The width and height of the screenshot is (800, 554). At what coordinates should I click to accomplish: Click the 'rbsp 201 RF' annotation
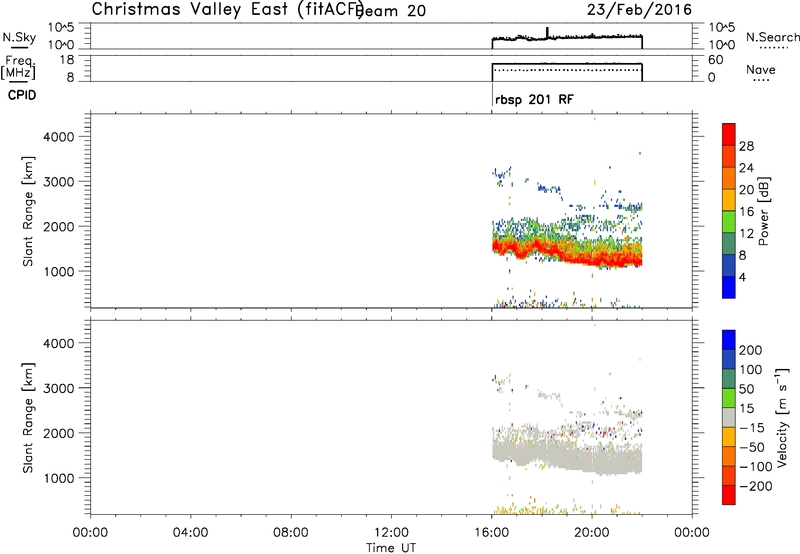[x=534, y=99]
